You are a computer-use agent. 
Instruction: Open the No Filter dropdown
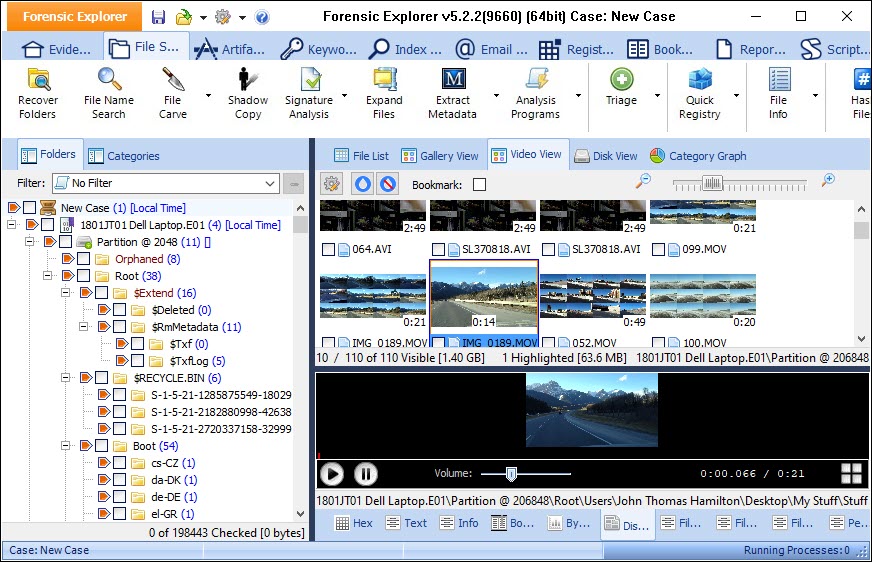pos(270,184)
